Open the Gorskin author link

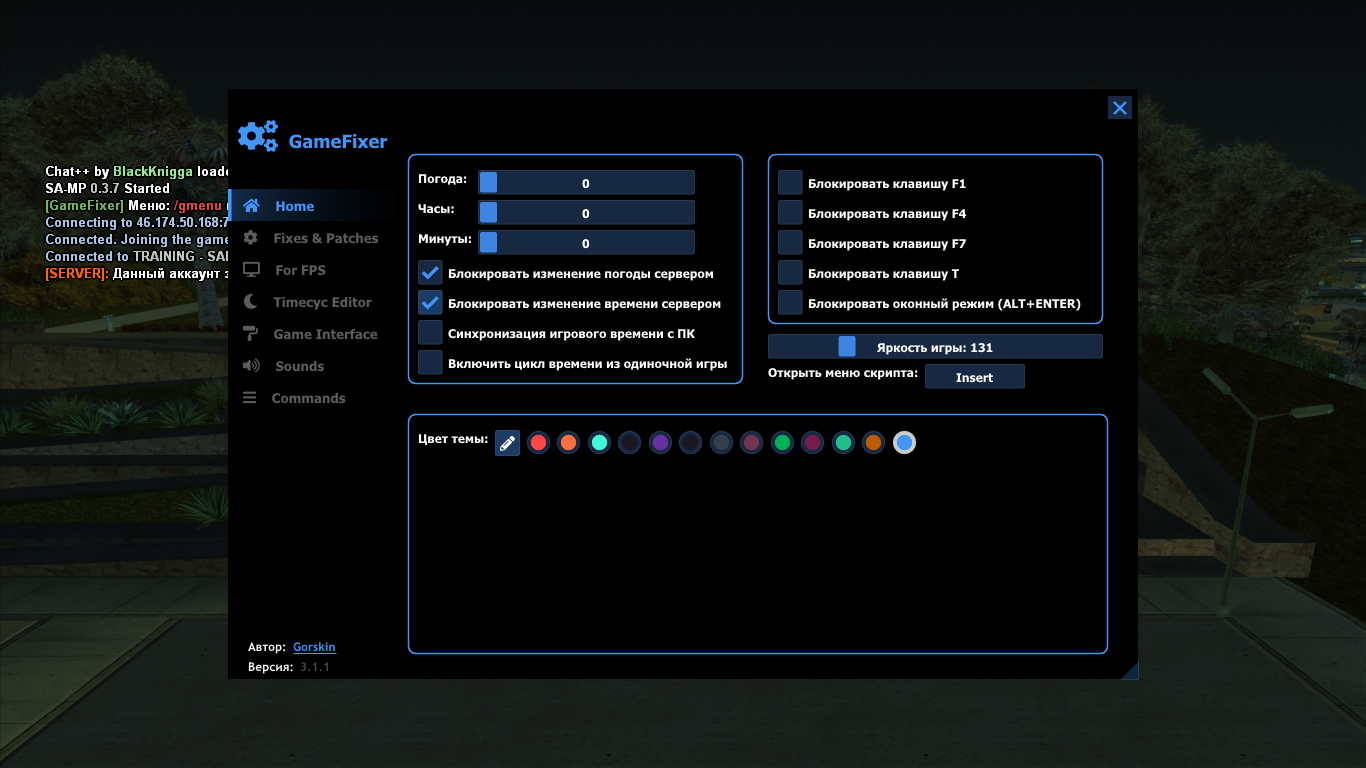click(x=314, y=647)
